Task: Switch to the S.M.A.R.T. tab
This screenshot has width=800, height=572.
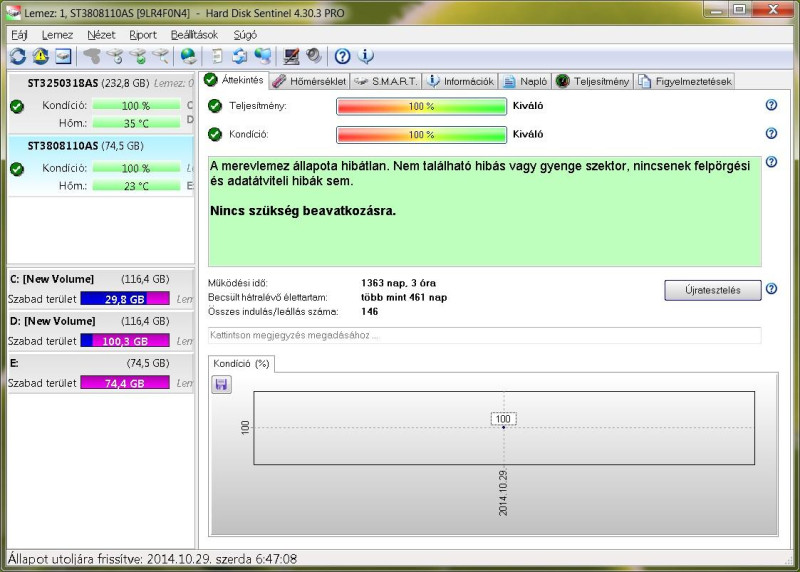Action: 386,81
